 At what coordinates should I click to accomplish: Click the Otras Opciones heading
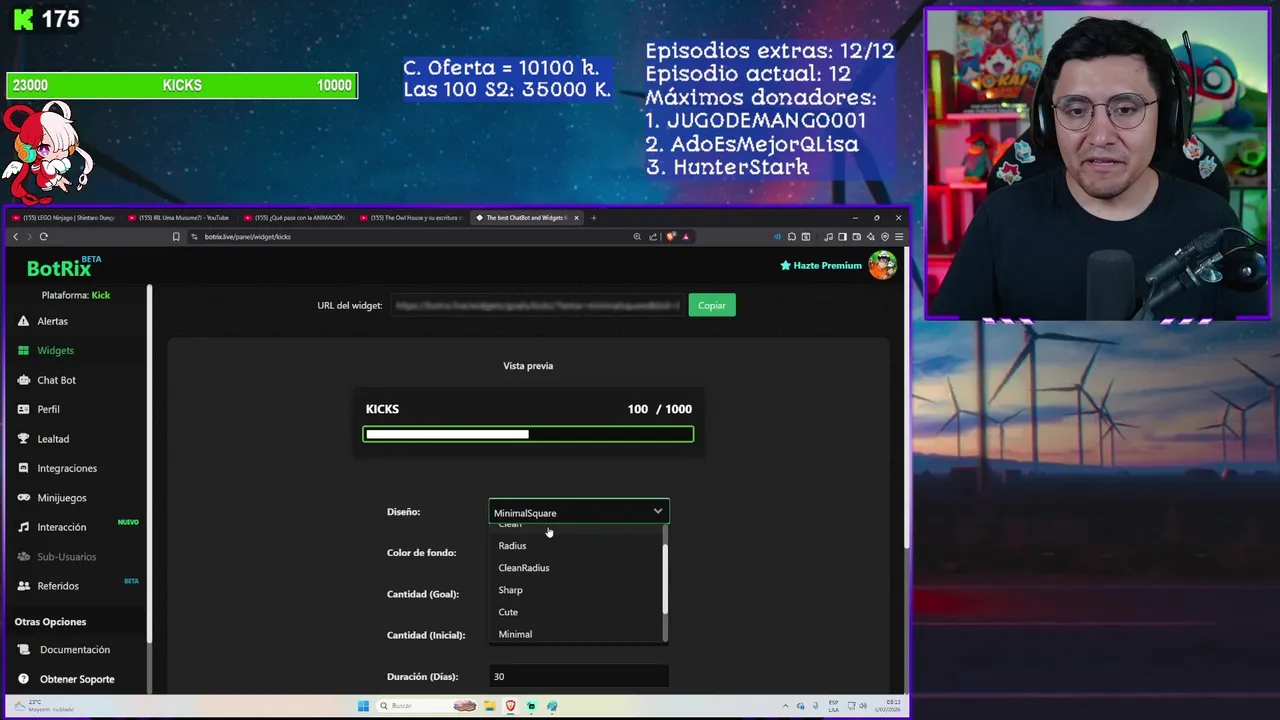coord(50,622)
